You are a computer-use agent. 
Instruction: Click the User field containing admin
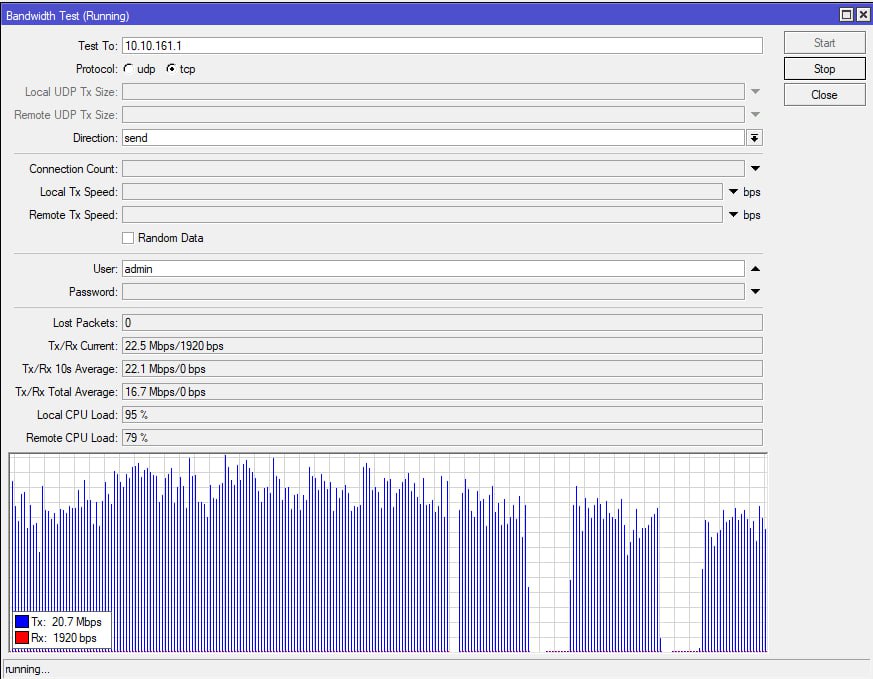click(x=433, y=269)
